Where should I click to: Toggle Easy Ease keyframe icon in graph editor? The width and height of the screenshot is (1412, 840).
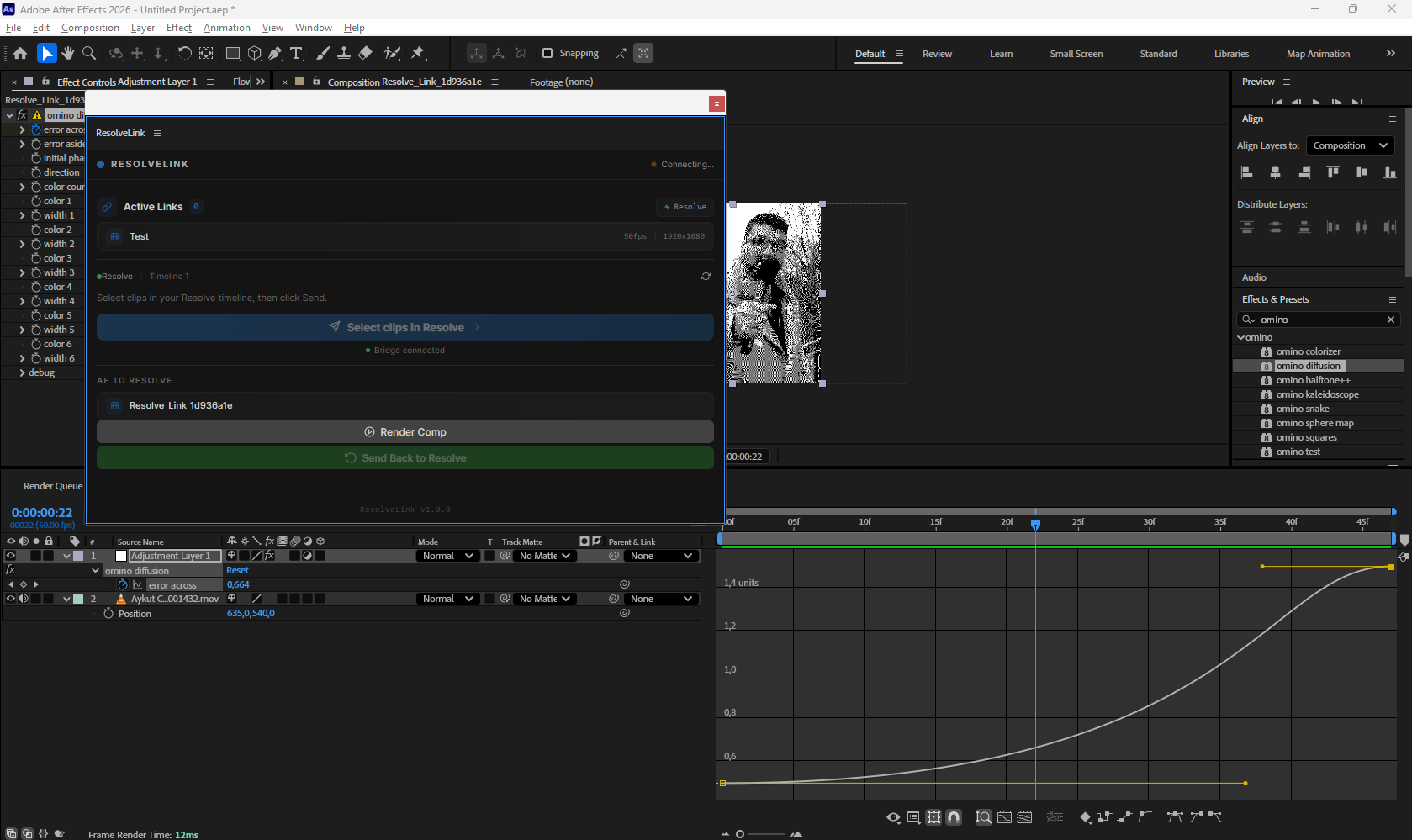pyautogui.click(x=1176, y=817)
